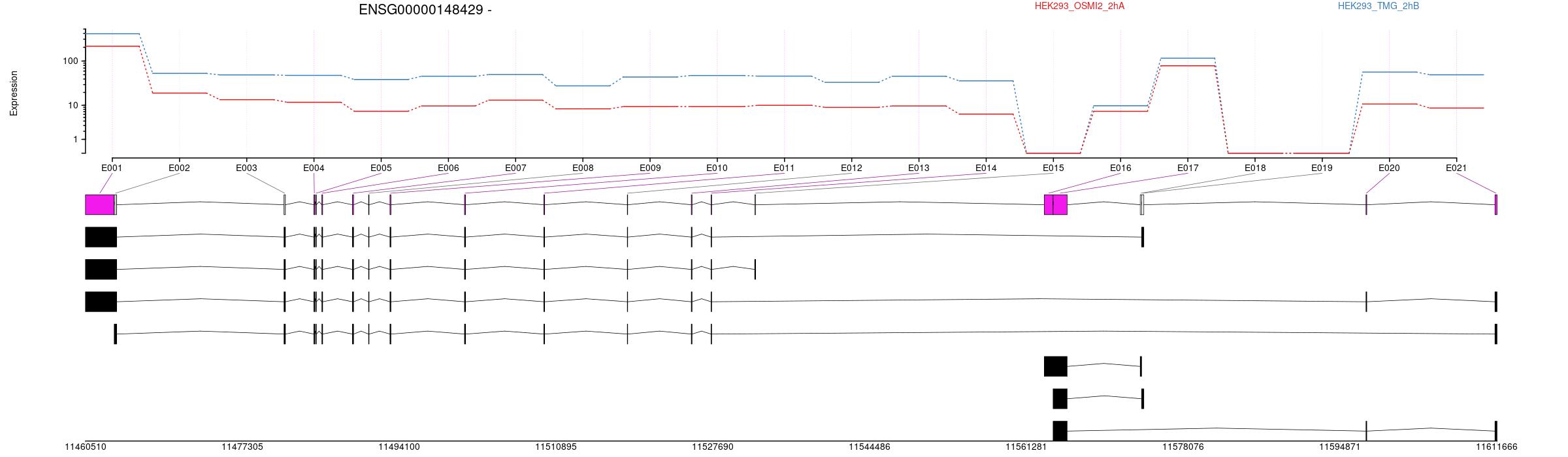Click the large black exon of sixth transcript

click(x=1056, y=366)
